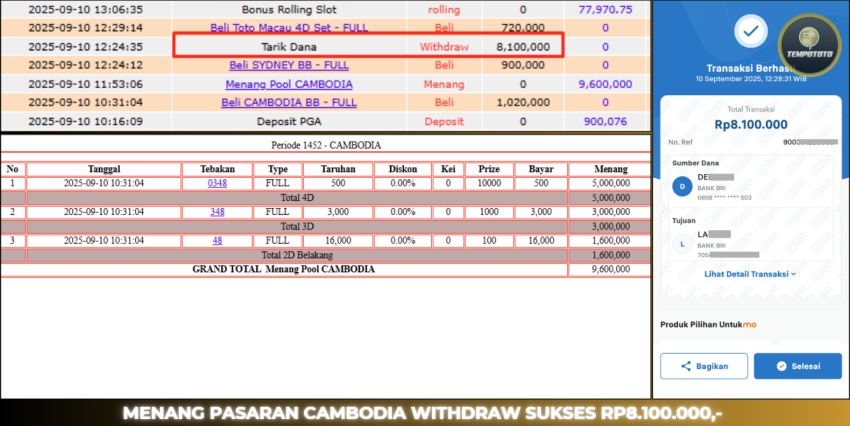
Task: Click the 900,076 deposit amount
Action: click(x=606, y=121)
